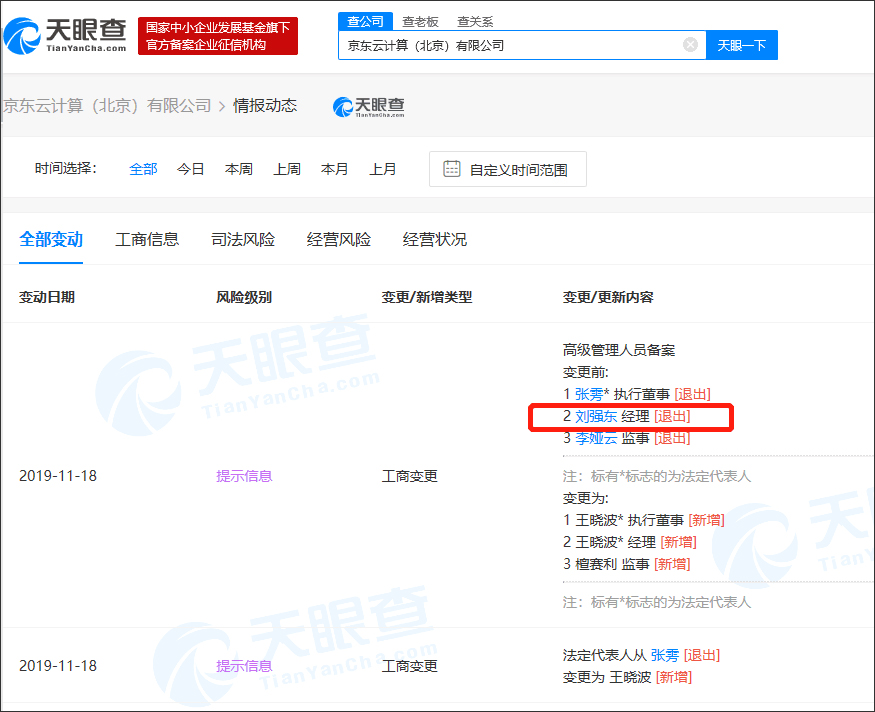Switch to the 查老板 search tab
This screenshot has width=875, height=712.
point(422,21)
